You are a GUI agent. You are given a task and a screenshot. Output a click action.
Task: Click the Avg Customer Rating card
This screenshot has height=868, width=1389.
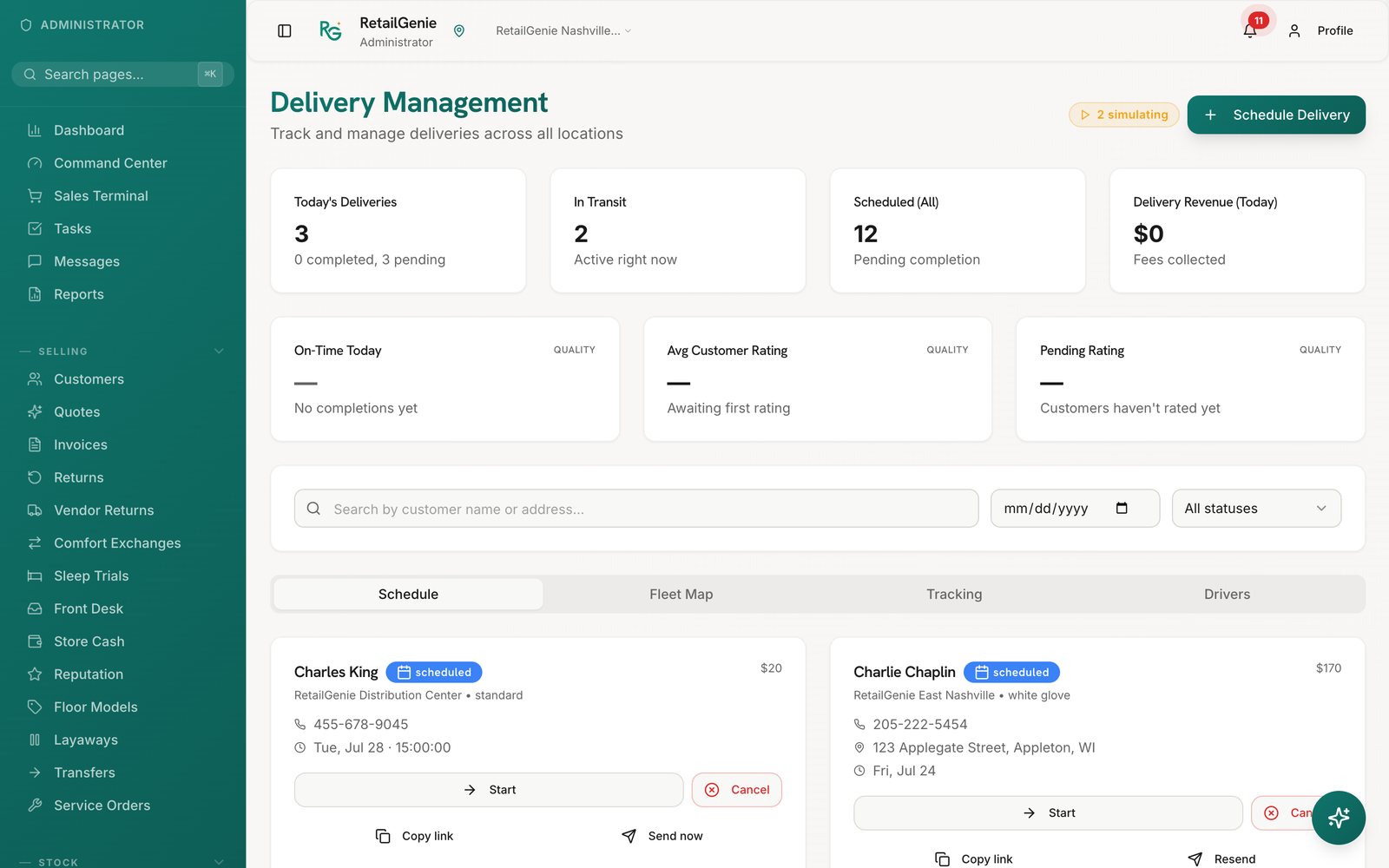[818, 379]
